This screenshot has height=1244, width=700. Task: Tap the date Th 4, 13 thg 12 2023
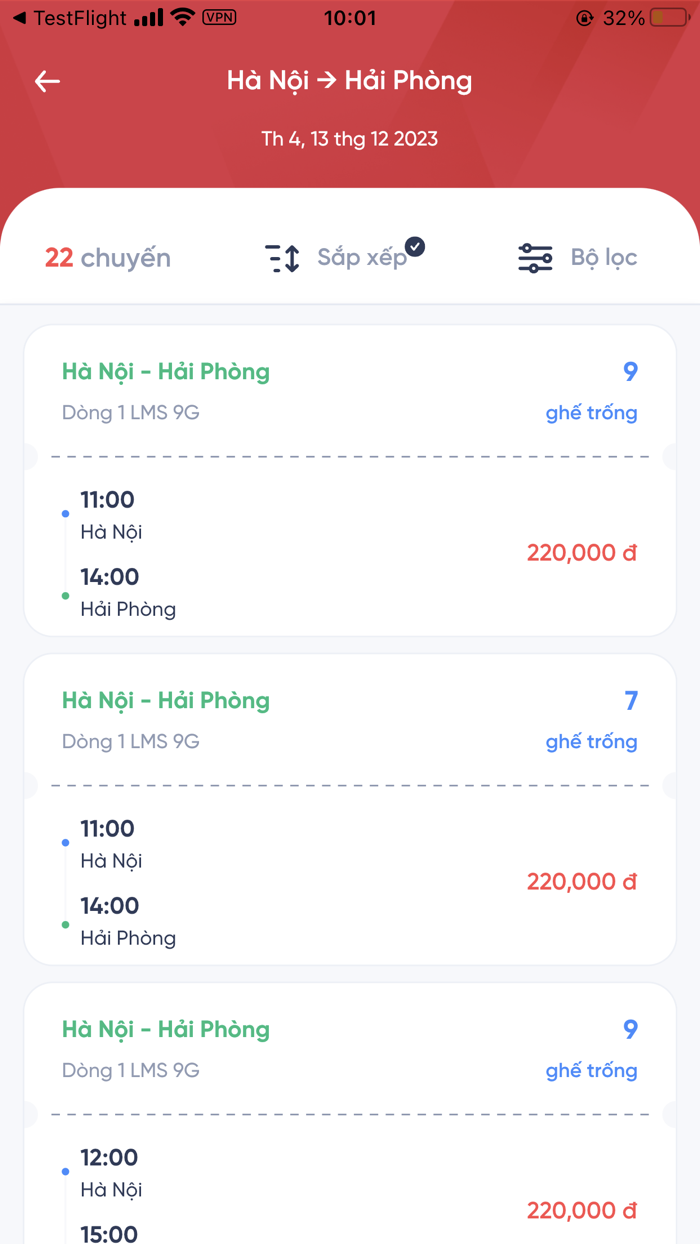(x=350, y=139)
